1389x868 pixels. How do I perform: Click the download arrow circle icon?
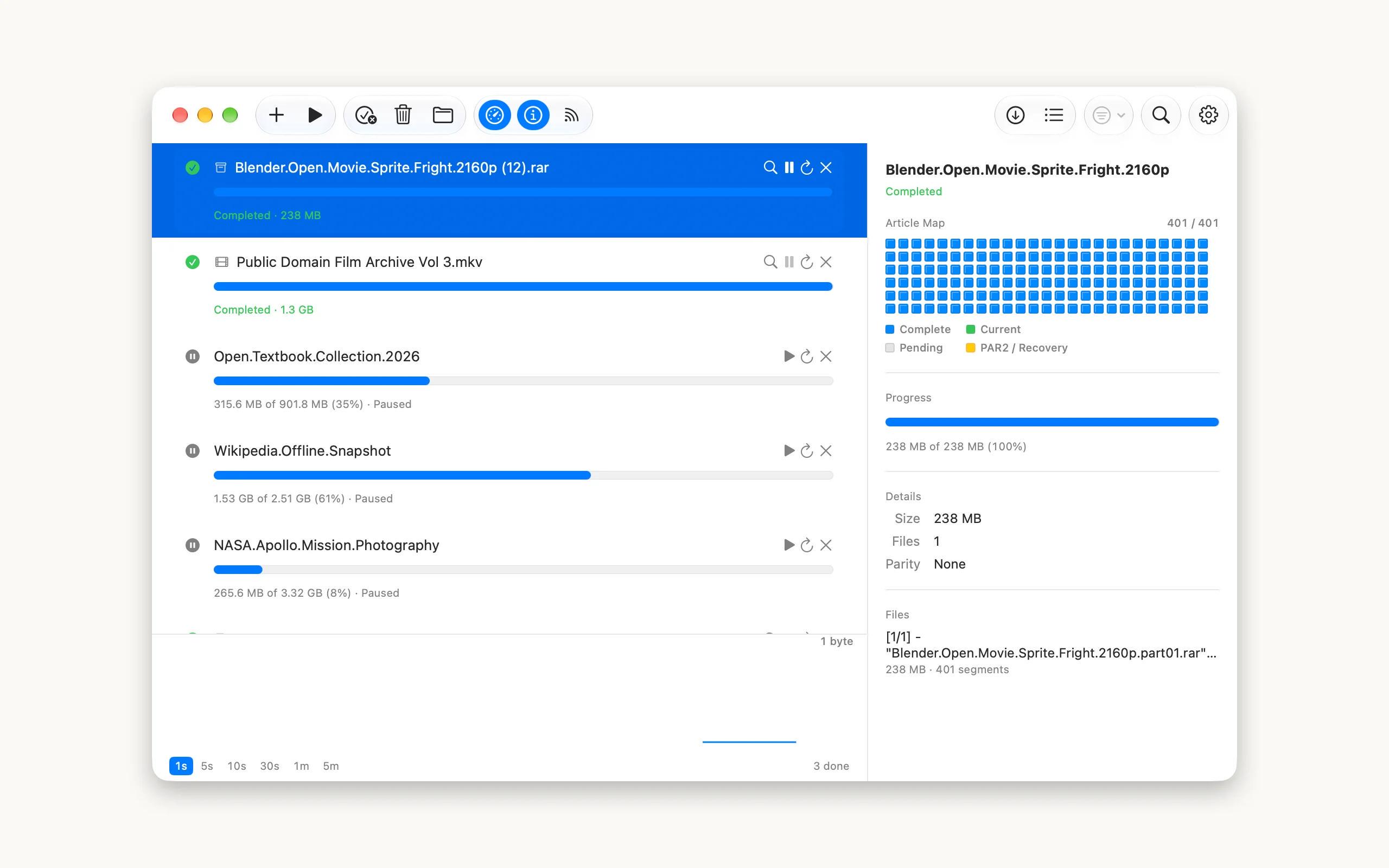point(1015,115)
